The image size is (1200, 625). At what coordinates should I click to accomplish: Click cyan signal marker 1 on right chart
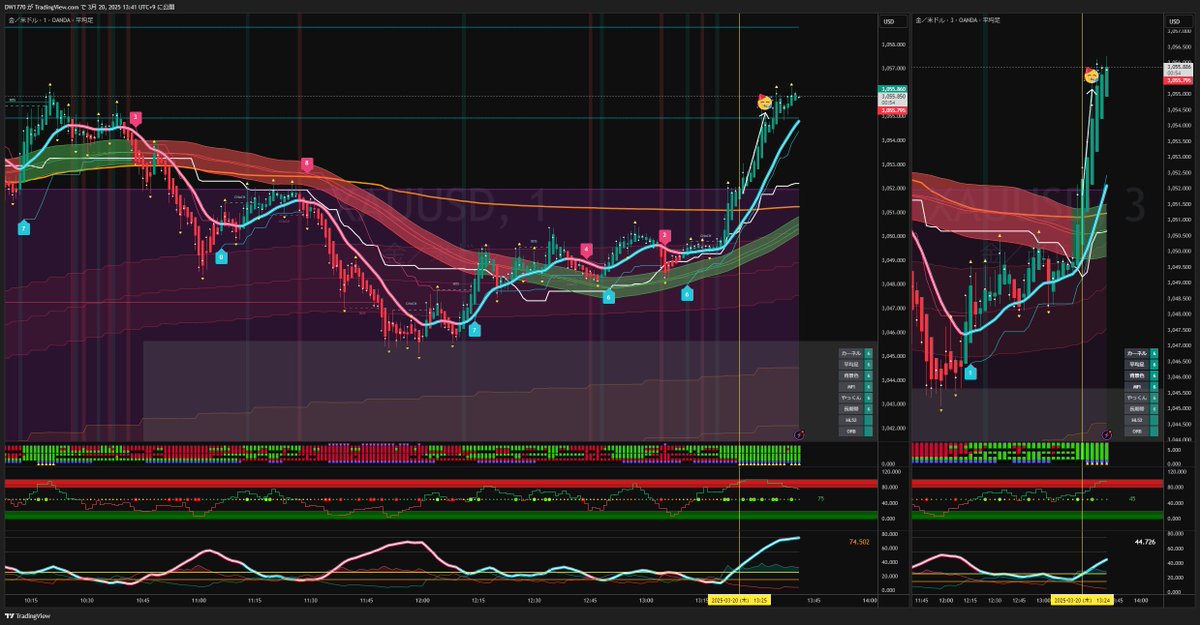[969, 371]
